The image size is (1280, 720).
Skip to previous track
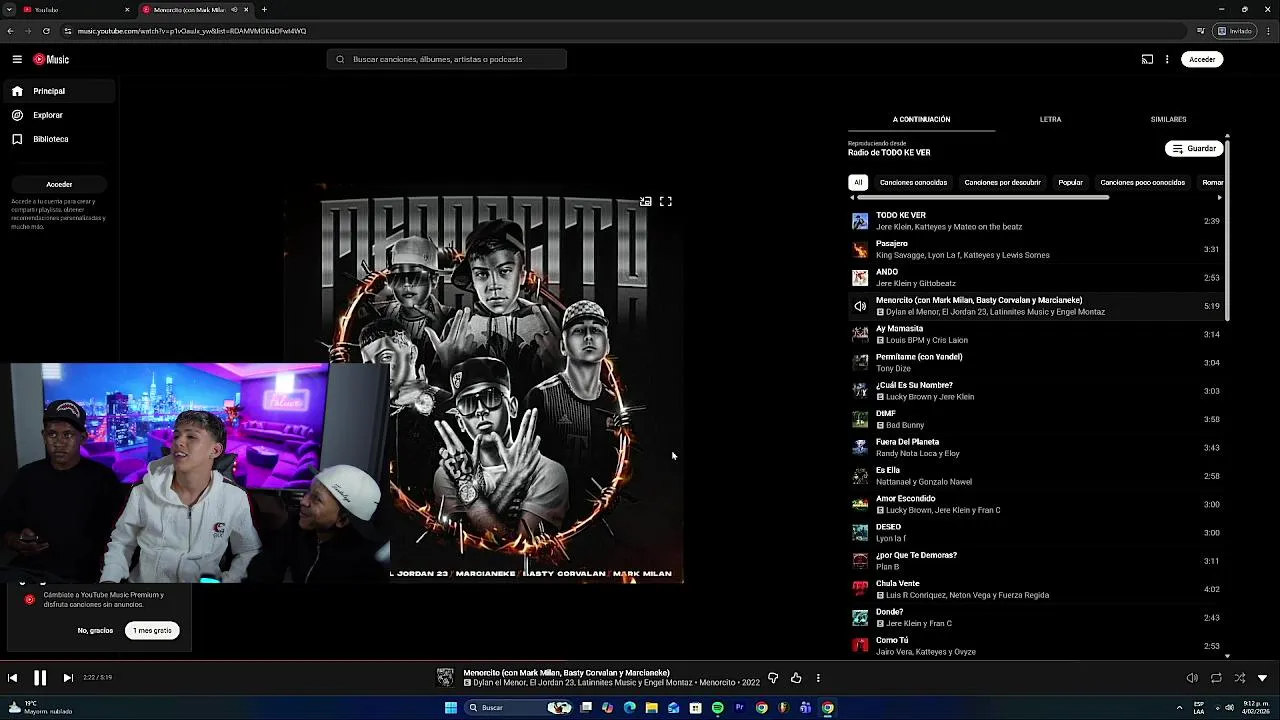coord(12,678)
